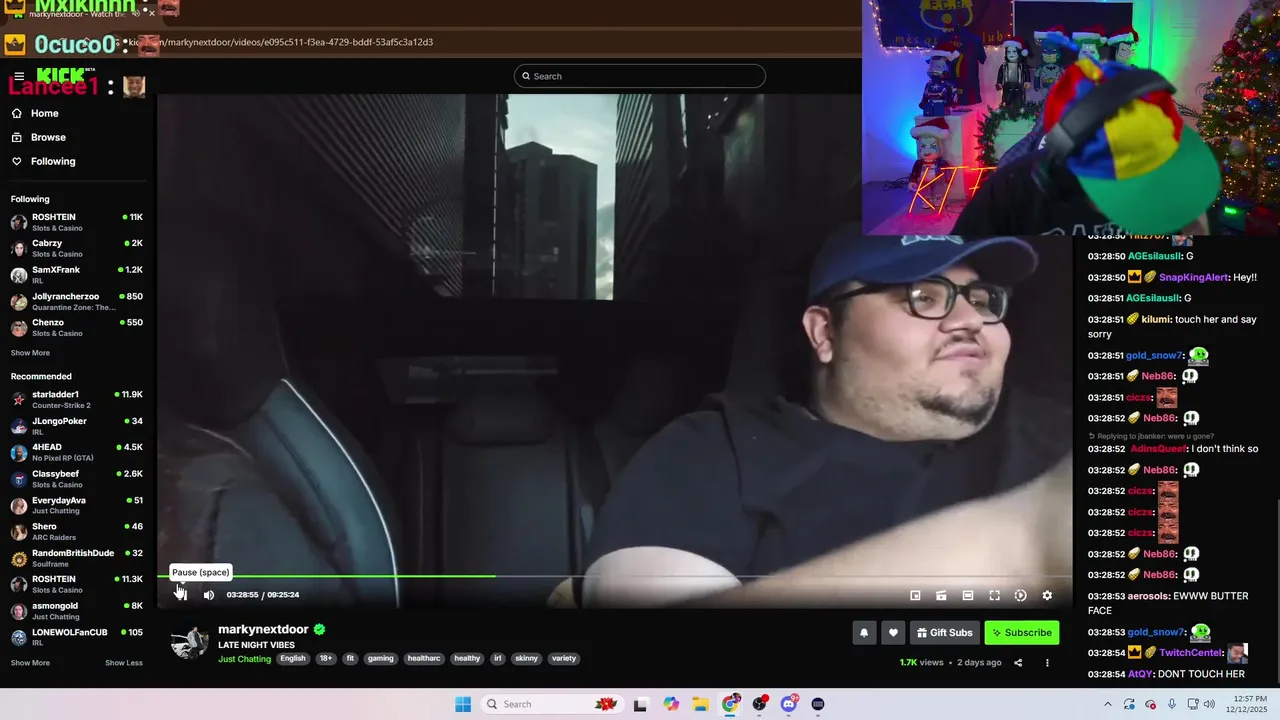Click the chat panel scrollbar

click(1276, 590)
